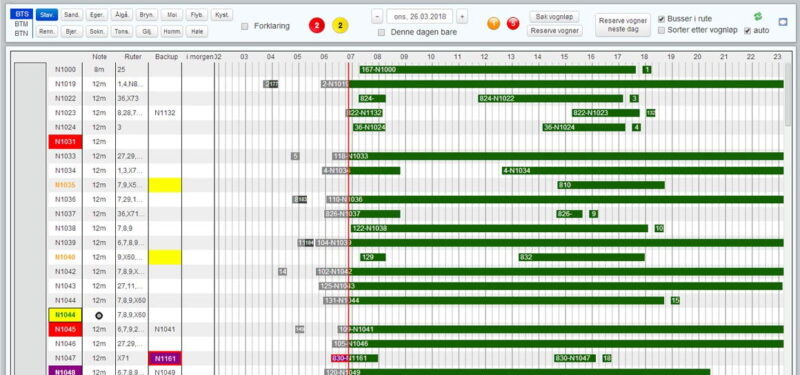Click Reserve vogner neste dag button
Image resolution: width=800 pixels, height=375 pixels.
[x=623, y=24]
